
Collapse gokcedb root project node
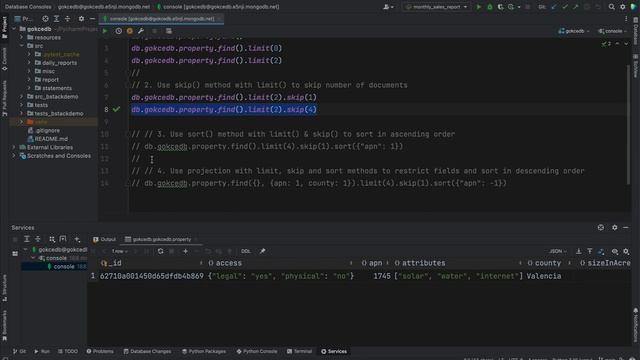(x=14, y=29)
